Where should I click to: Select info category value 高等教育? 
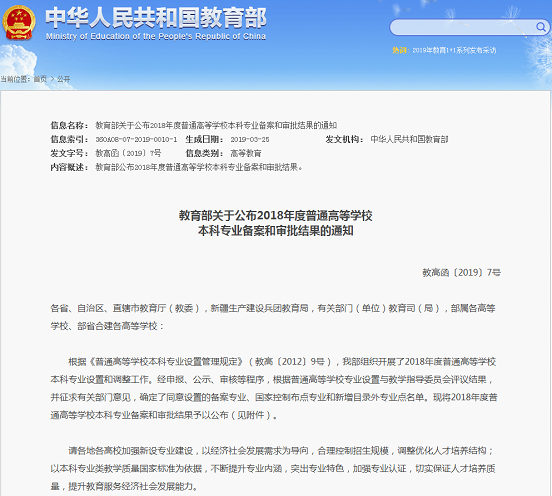pos(246,153)
